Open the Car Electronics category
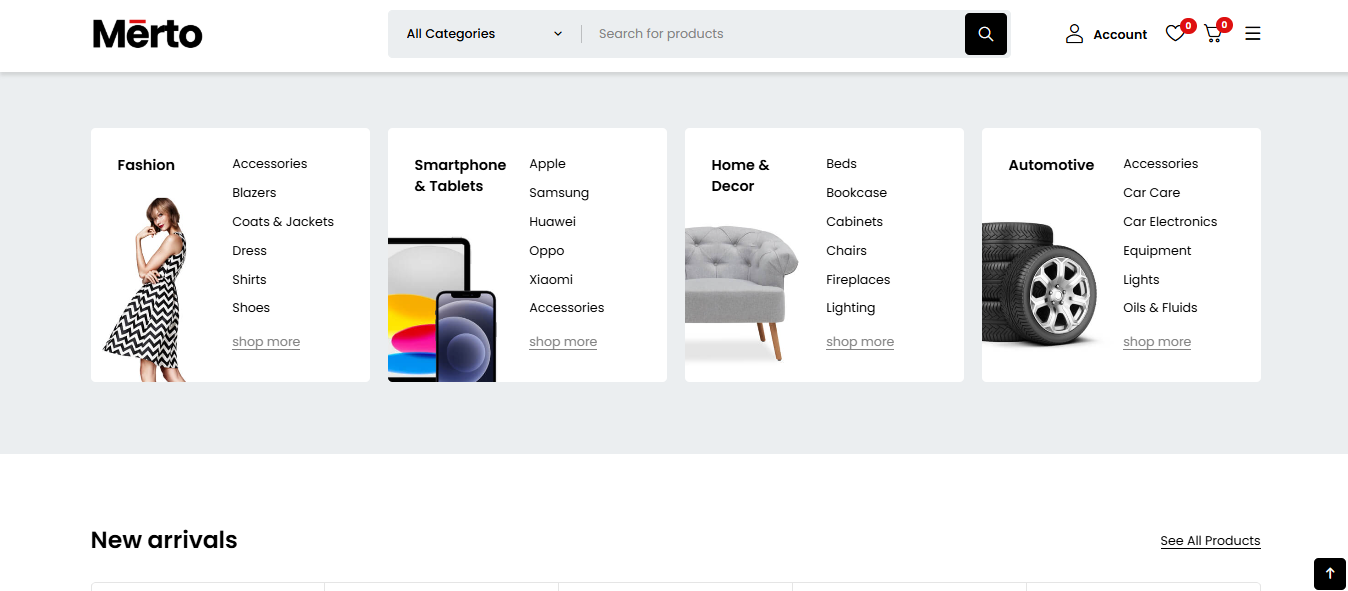Screen dimensions: 1348x591 (x=1170, y=222)
